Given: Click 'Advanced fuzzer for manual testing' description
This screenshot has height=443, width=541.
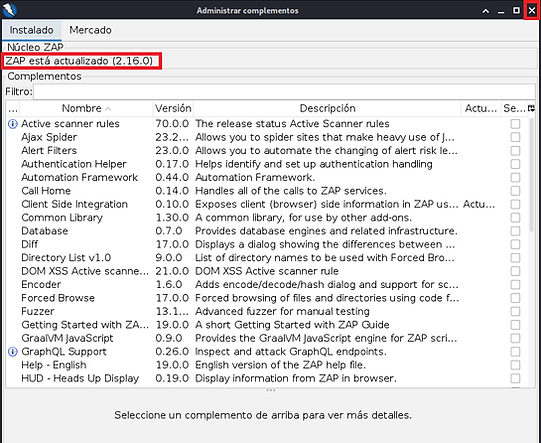Looking at the screenshot, I should pos(282,312).
